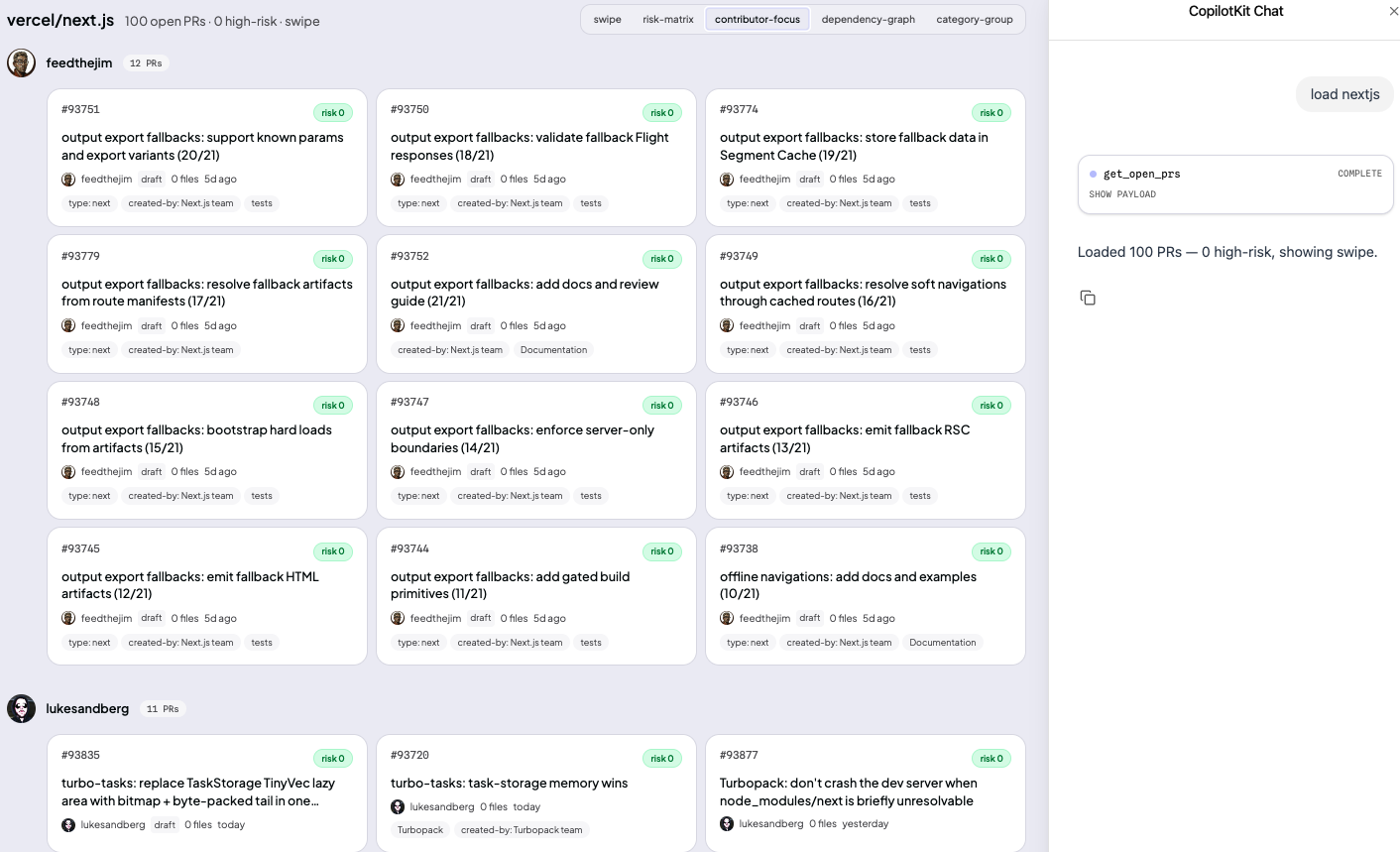Open PR #93738 offline navigations docs title
Image resolution: width=1400 pixels, height=852 pixels.
click(848, 585)
